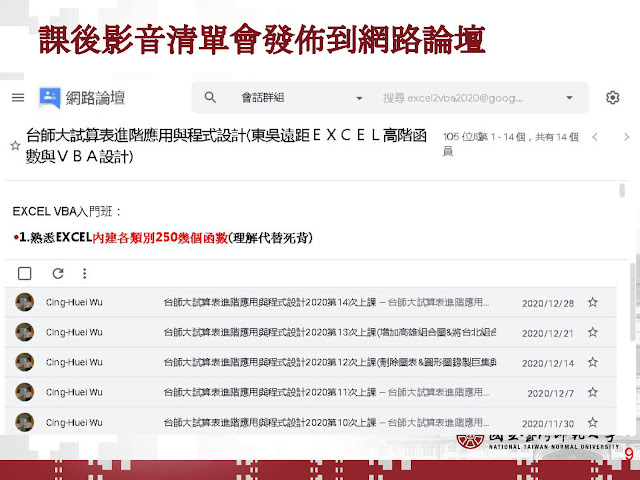Open the 第12次上課 conversation
640x480 pixels.
310,362
